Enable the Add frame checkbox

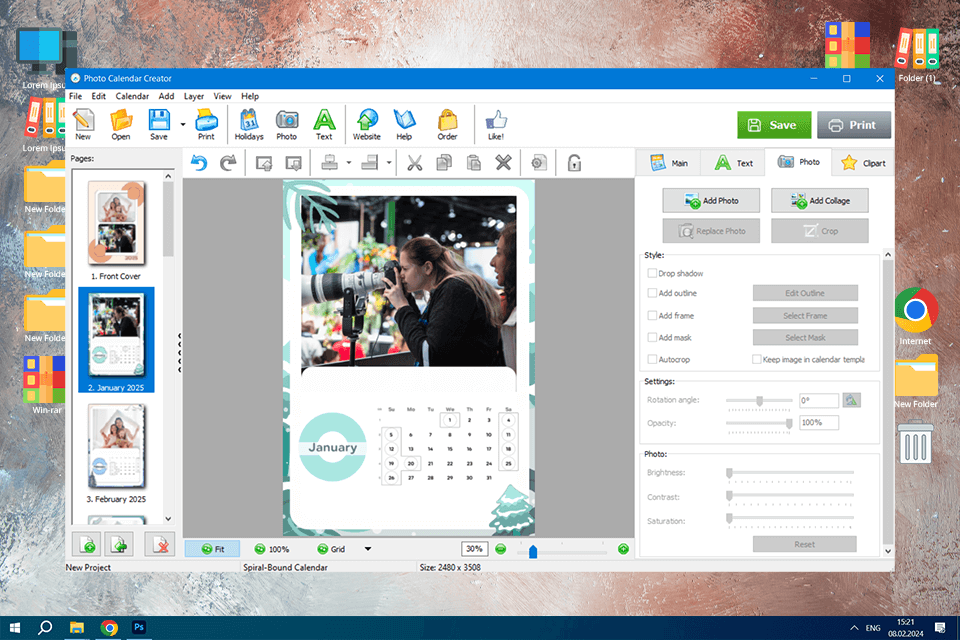[652, 315]
